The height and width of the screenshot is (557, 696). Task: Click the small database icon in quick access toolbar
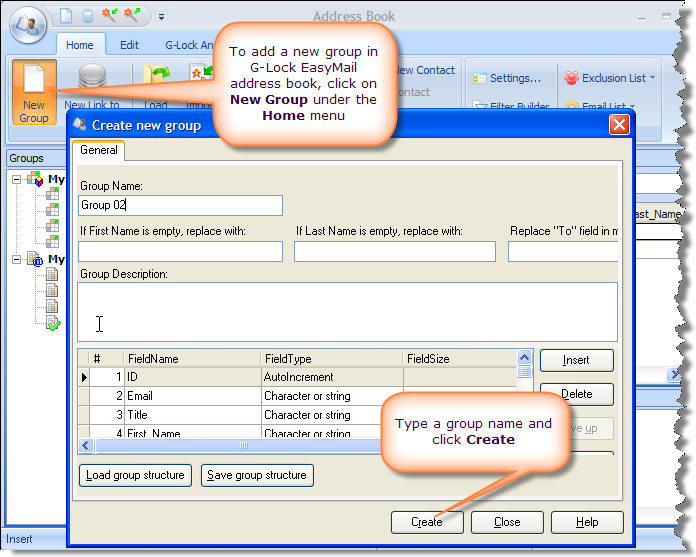(x=88, y=16)
